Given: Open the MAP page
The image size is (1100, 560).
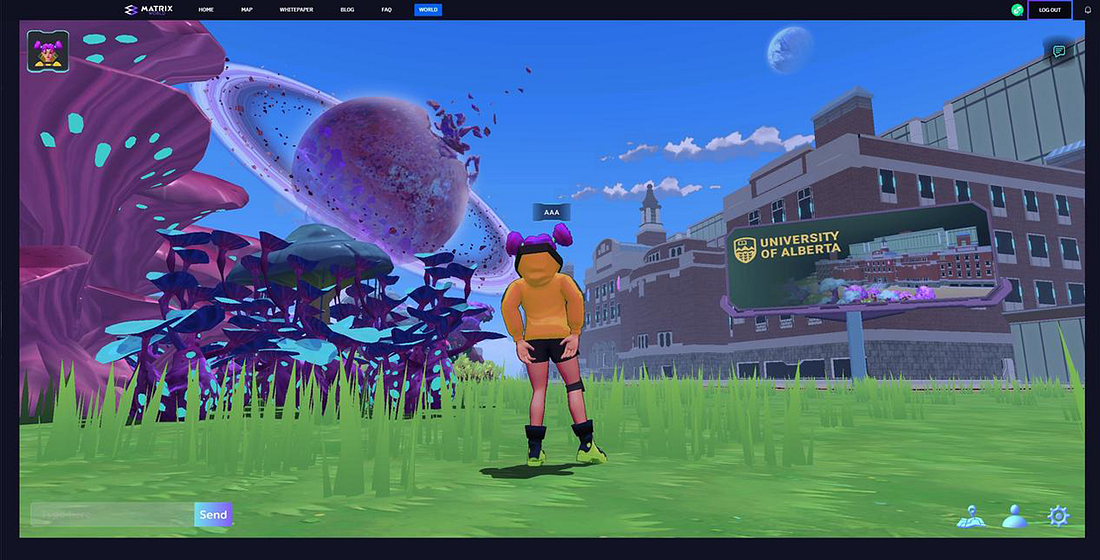Looking at the screenshot, I should click(247, 10).
